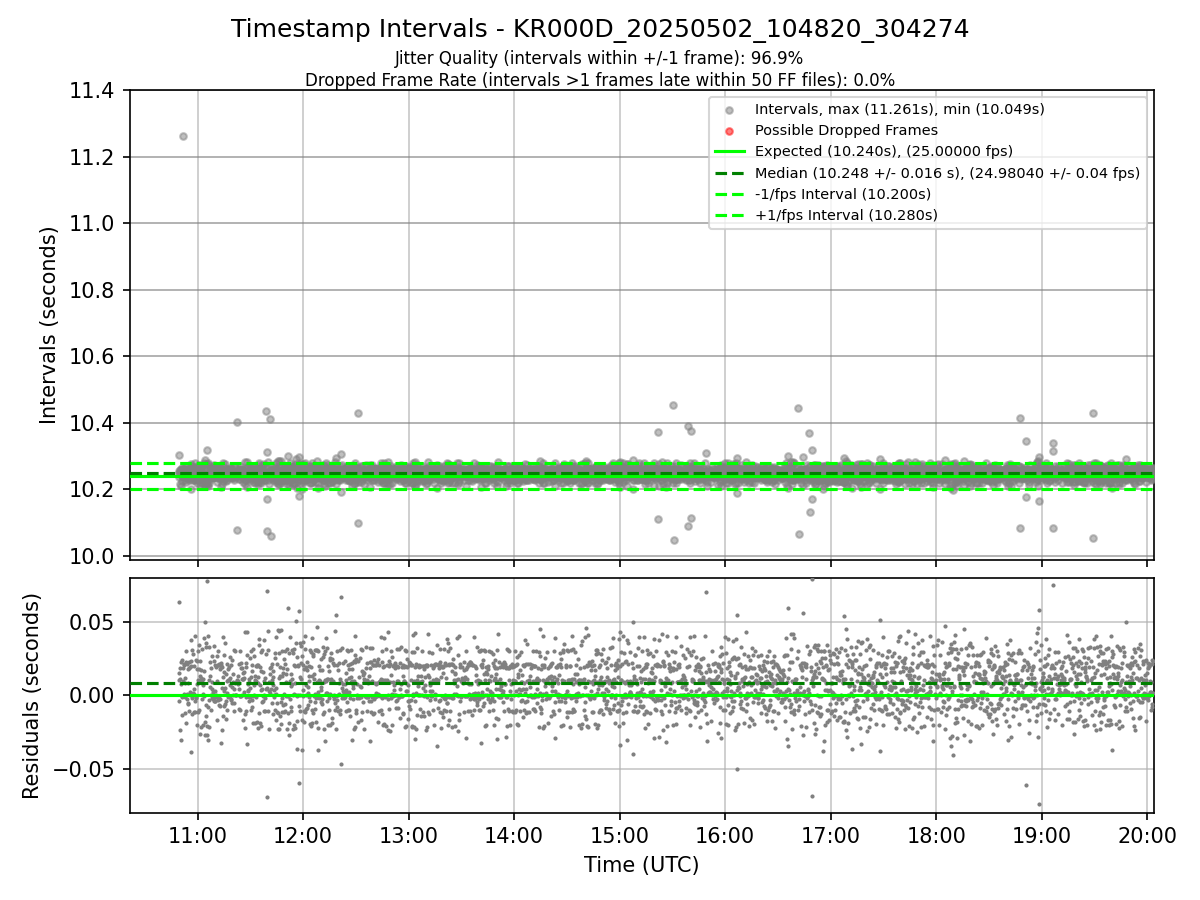The image size is (1200, 900).
Task: Click the "Residuals (seconds)" y-axis label
Action: coord(32,696)
